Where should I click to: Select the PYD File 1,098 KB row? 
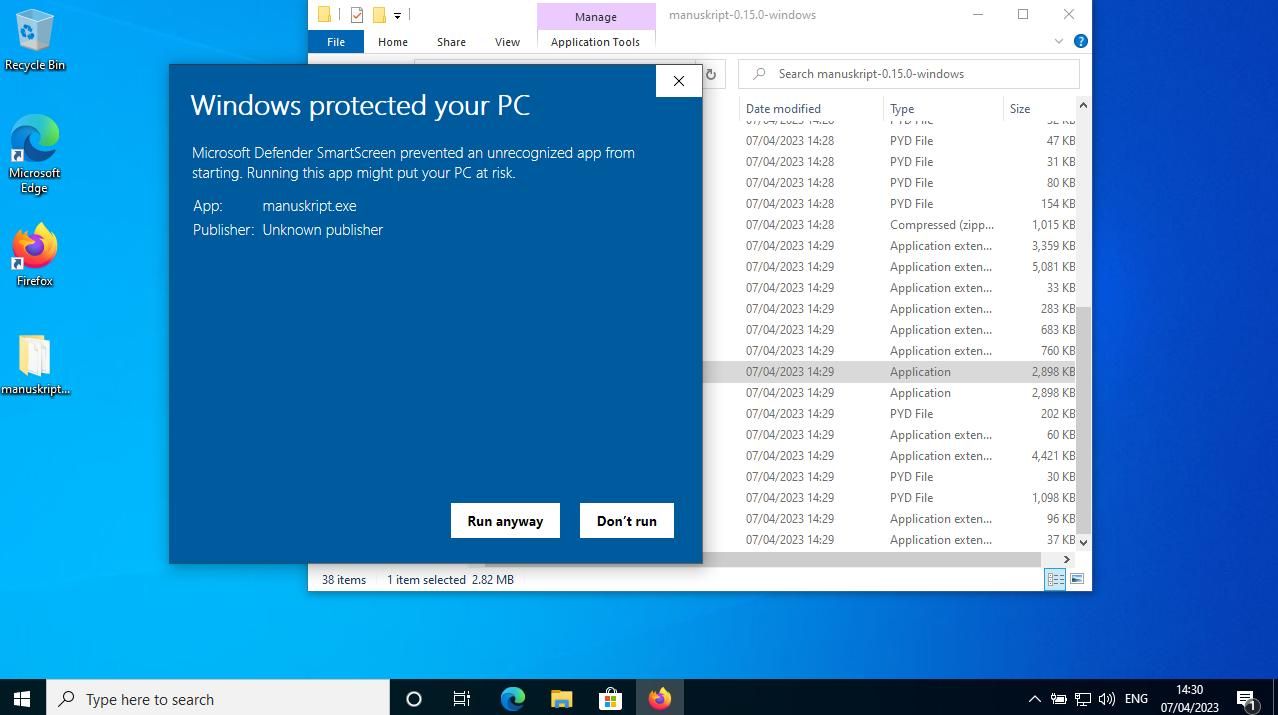pos(890,498)
